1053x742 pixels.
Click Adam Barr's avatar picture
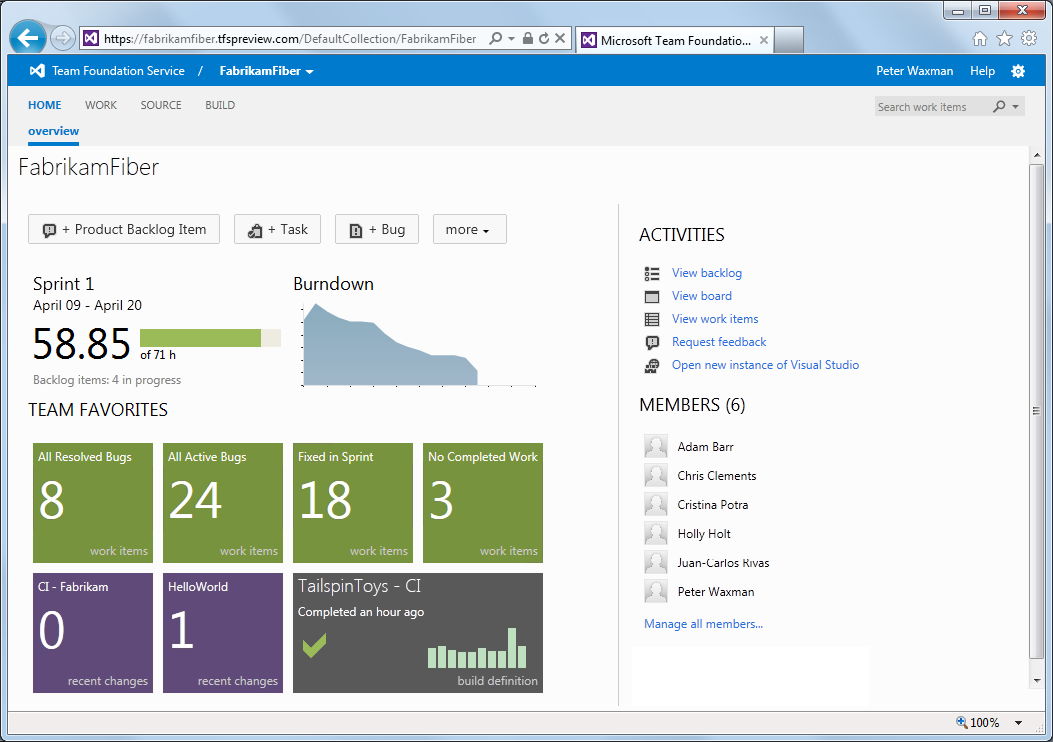click(655, 447)
